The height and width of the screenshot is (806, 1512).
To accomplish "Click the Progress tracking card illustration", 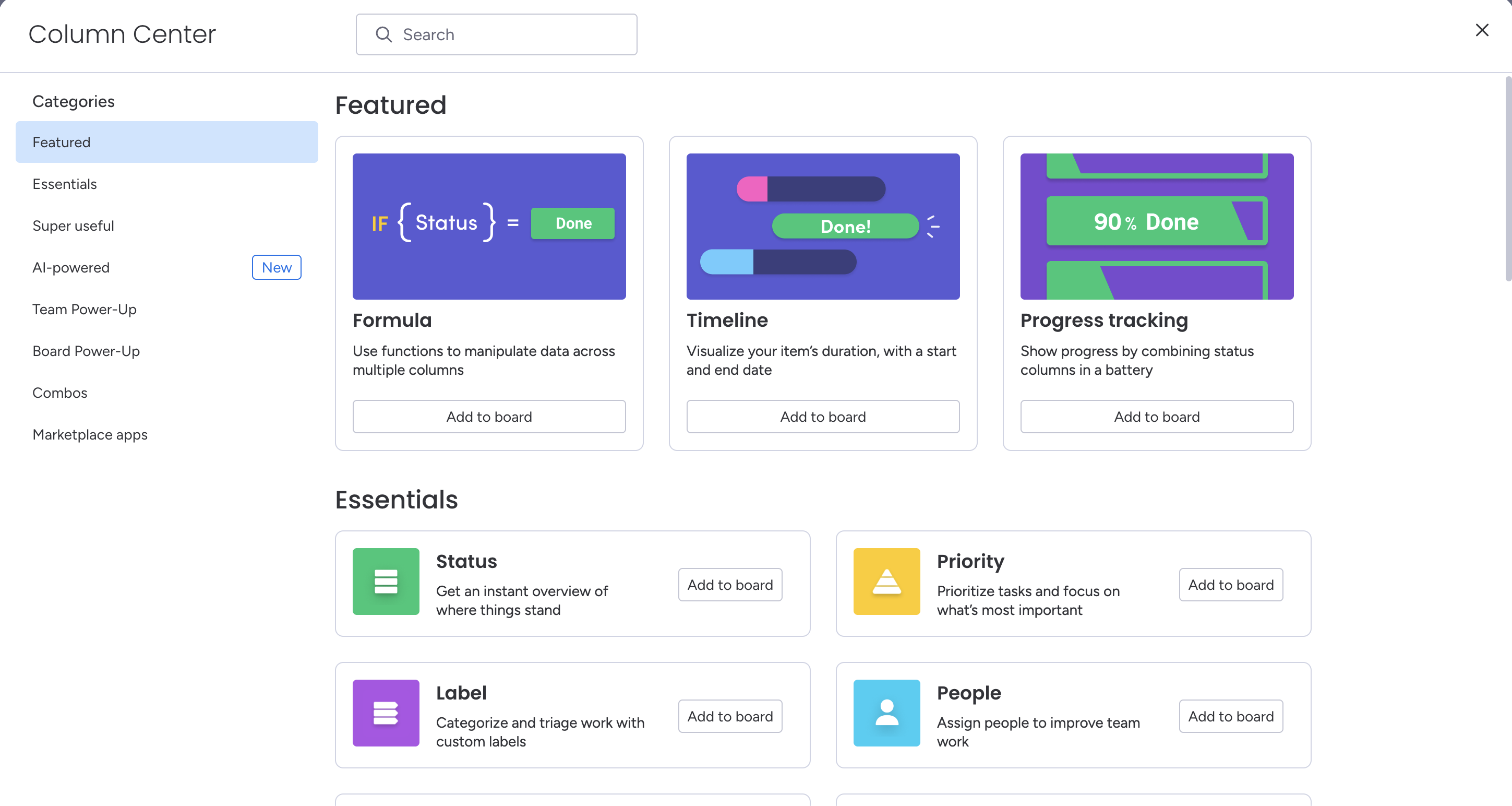I will click(1156, 226).
